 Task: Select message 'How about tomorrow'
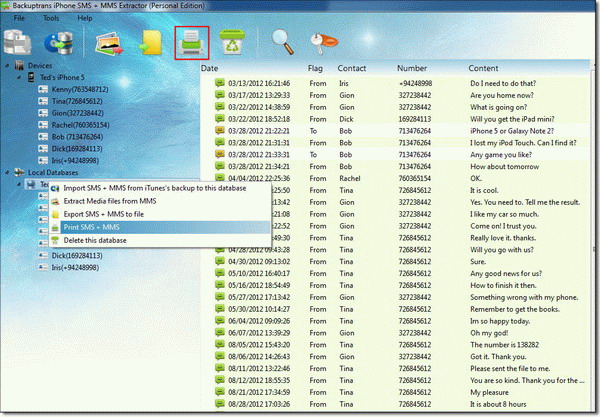[x=504, y=167]
